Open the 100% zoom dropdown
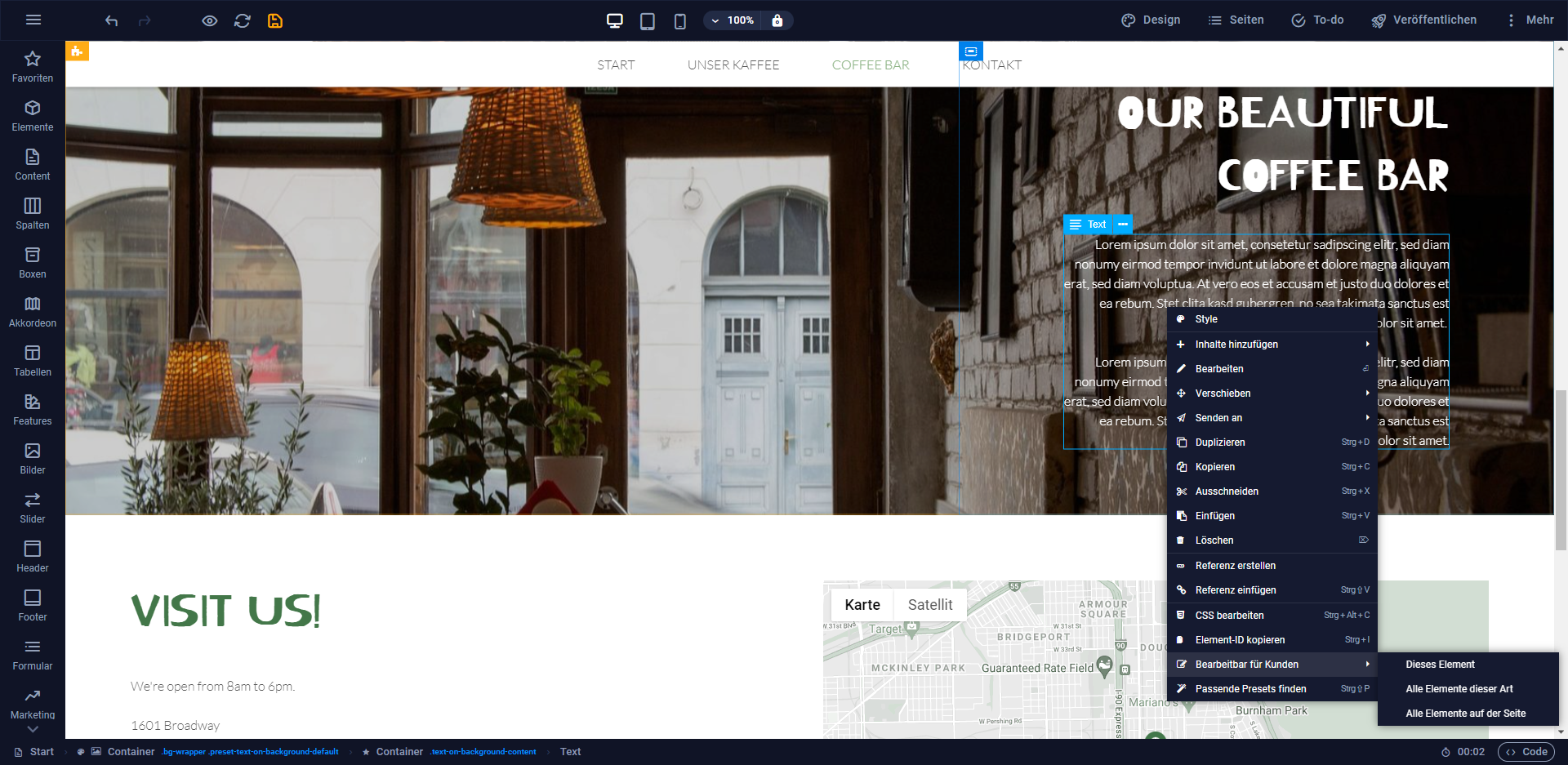1568x765 pixels. (733, 20)
